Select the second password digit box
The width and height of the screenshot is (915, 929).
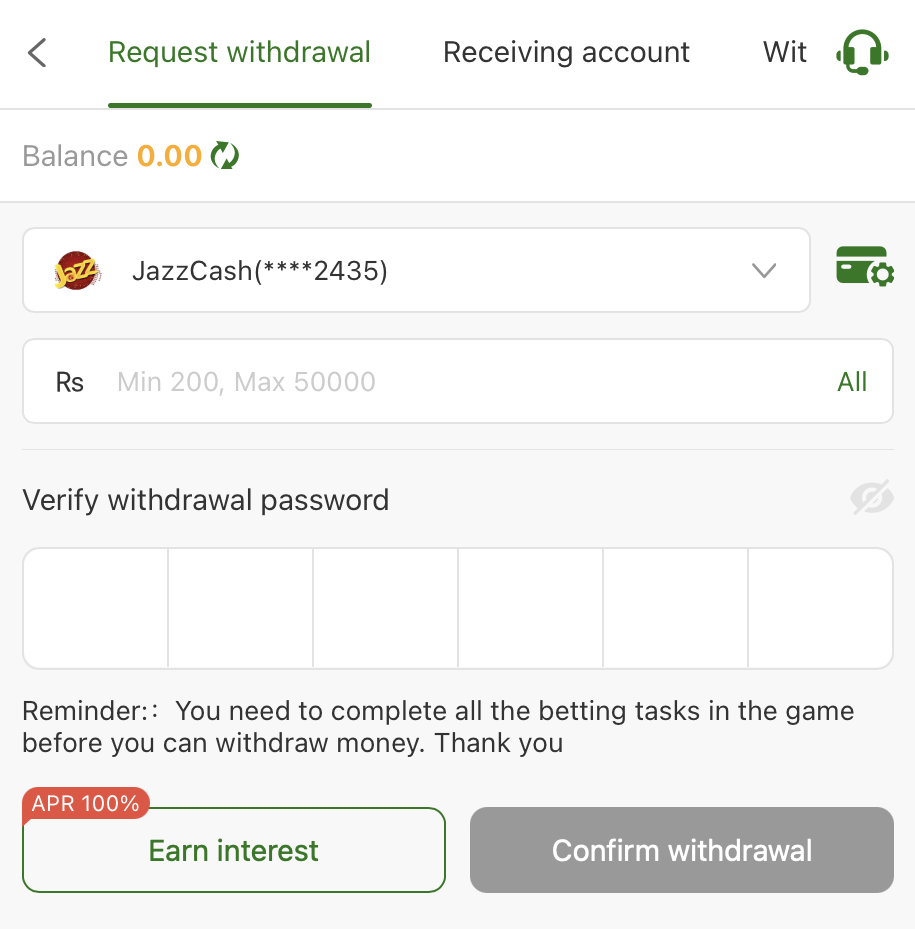[x=240, y=608]
